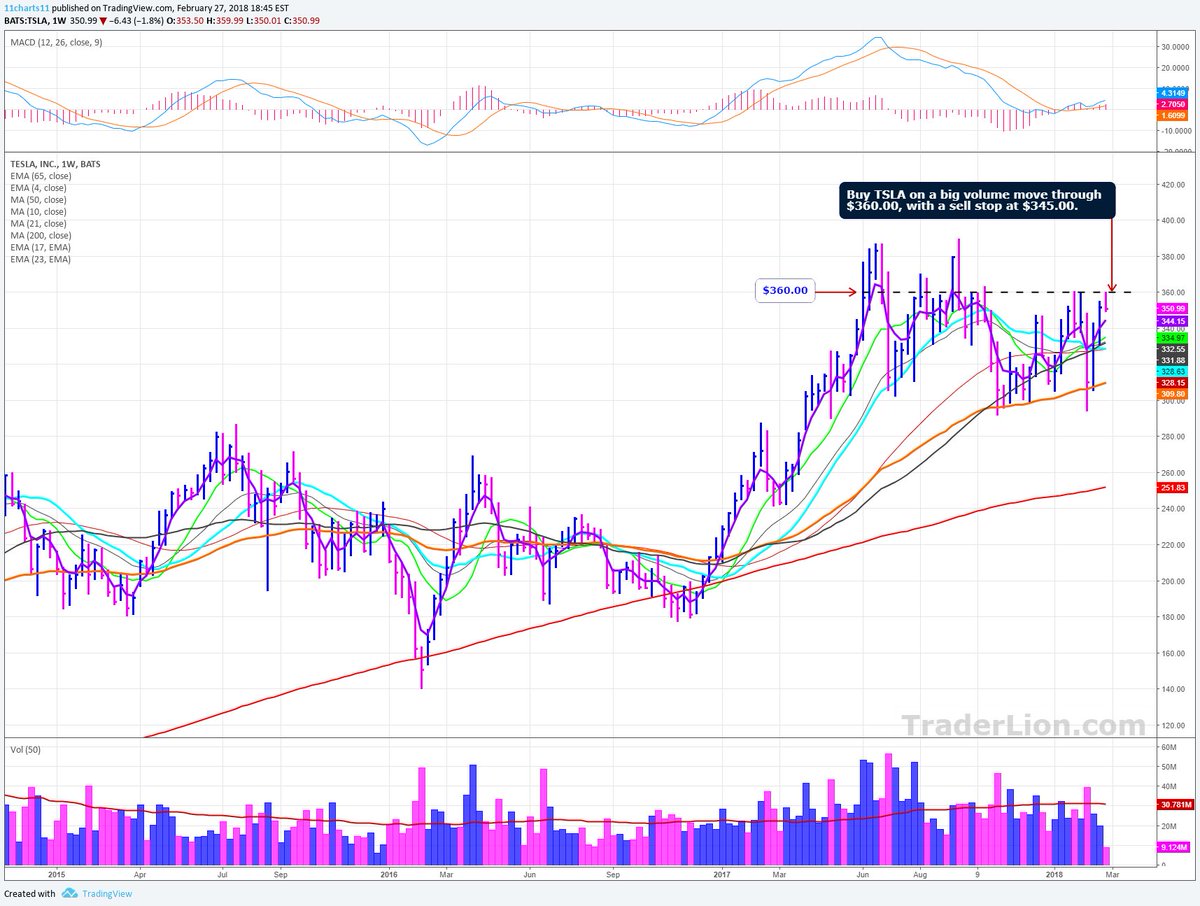
Task: Open the 11charts11 author link
Action: tap(26, 6)
